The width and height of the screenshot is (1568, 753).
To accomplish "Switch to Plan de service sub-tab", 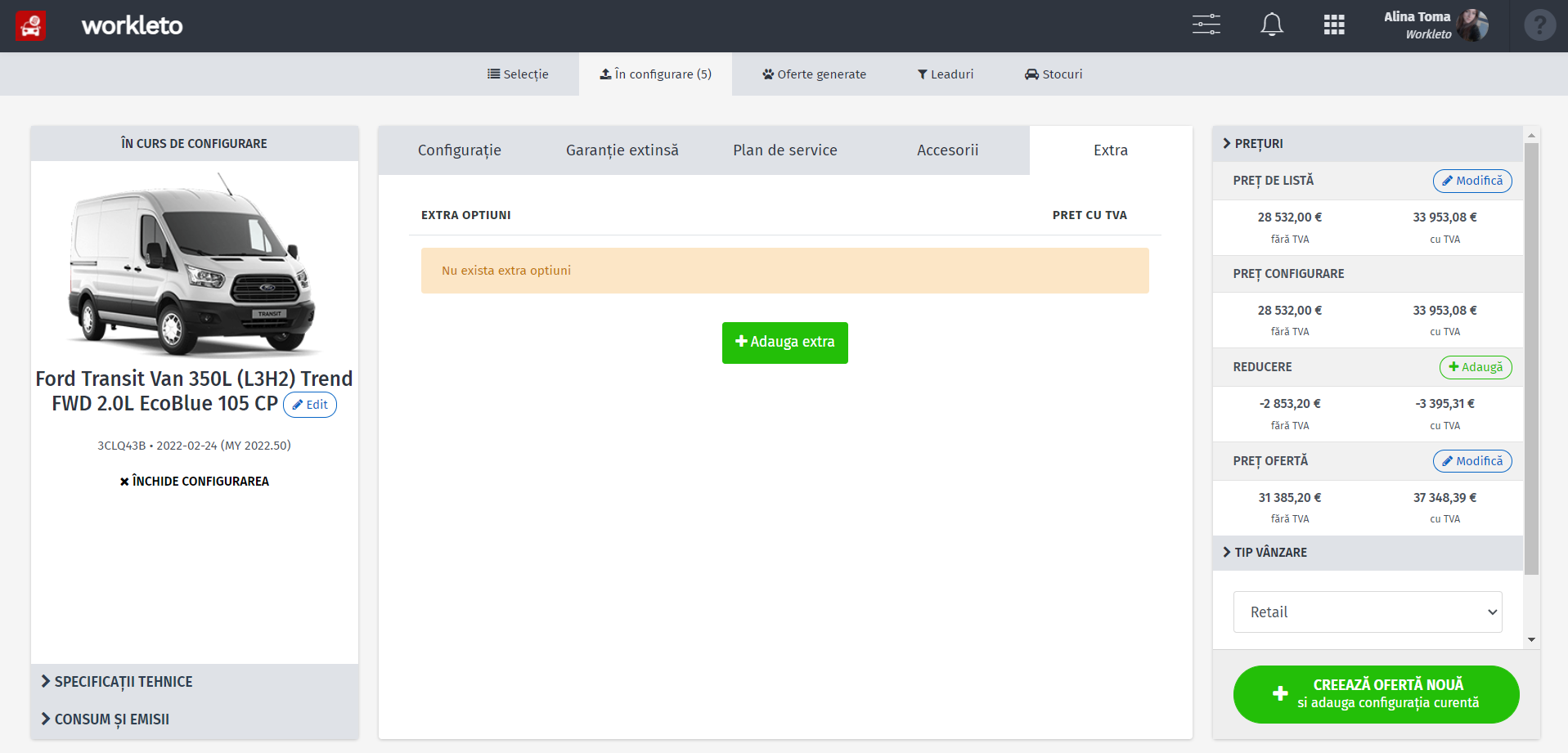I will [x=785, y=150].
